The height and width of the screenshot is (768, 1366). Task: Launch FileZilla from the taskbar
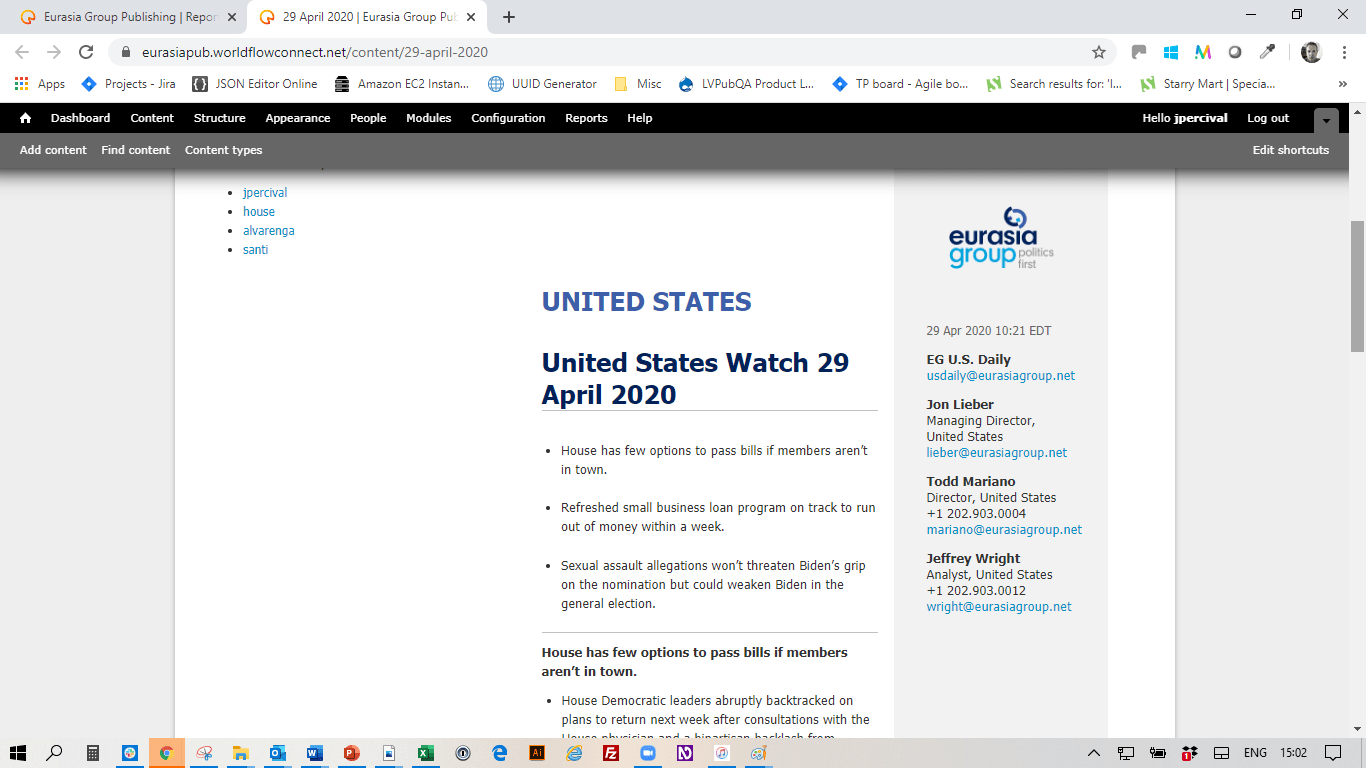click(x=610, y=753)
